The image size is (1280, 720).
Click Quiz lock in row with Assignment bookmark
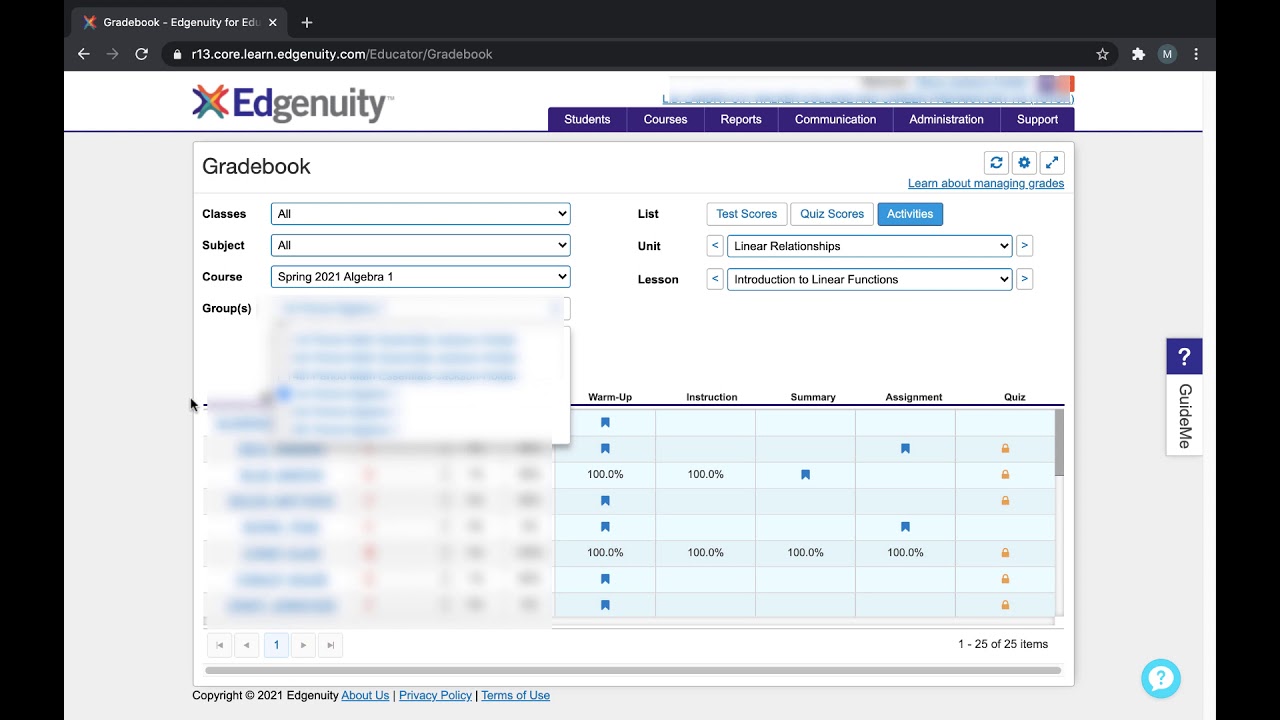pyautogui.click(x=1005, y=449)
